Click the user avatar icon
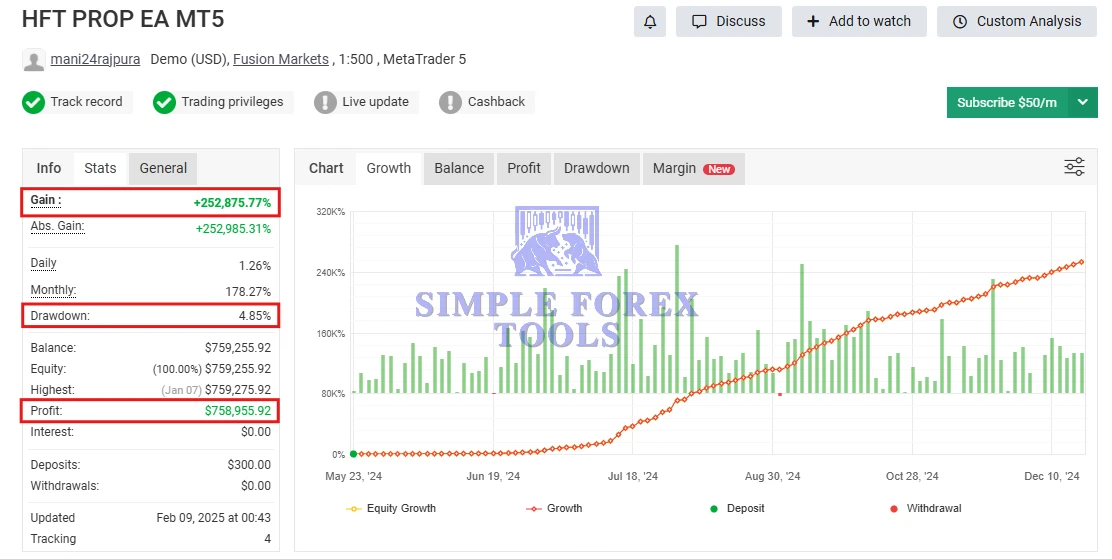Viewport: 1112px width, 559px height. (x=33, y=60)
